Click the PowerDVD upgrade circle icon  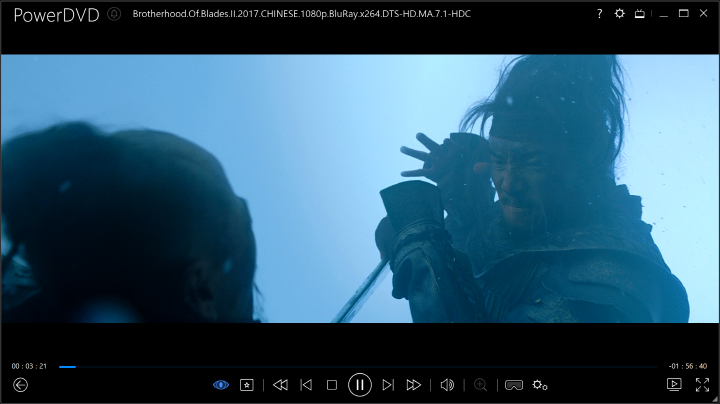coord(114,14)
